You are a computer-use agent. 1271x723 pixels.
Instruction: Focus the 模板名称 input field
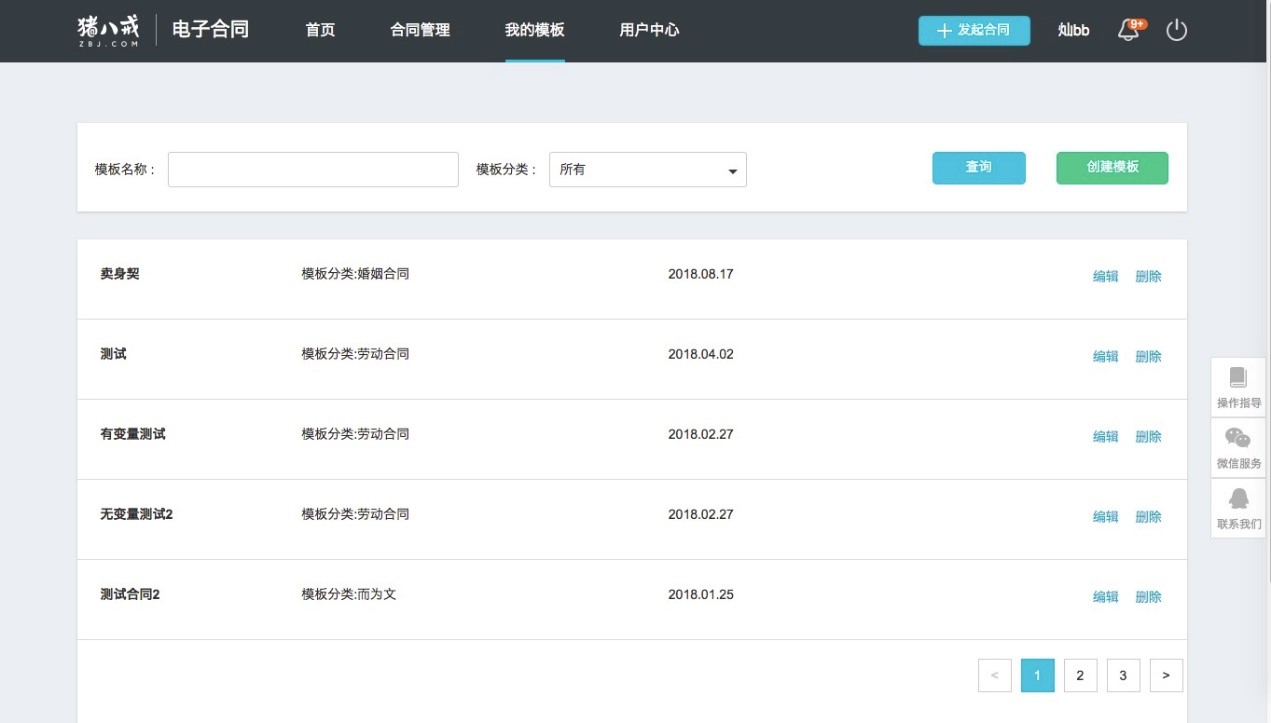tap(313, 169)
